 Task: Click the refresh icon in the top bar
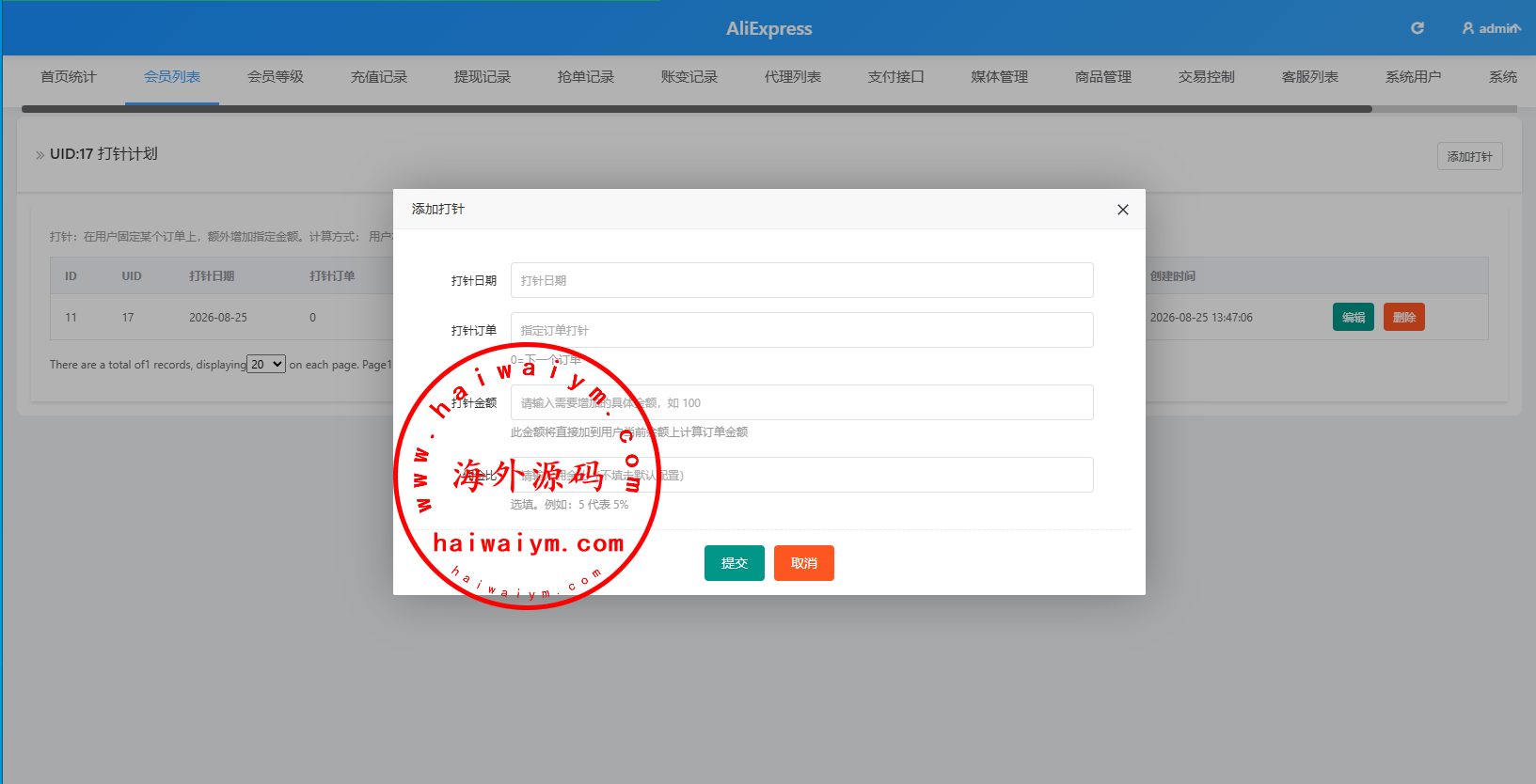coord(1417,28)
